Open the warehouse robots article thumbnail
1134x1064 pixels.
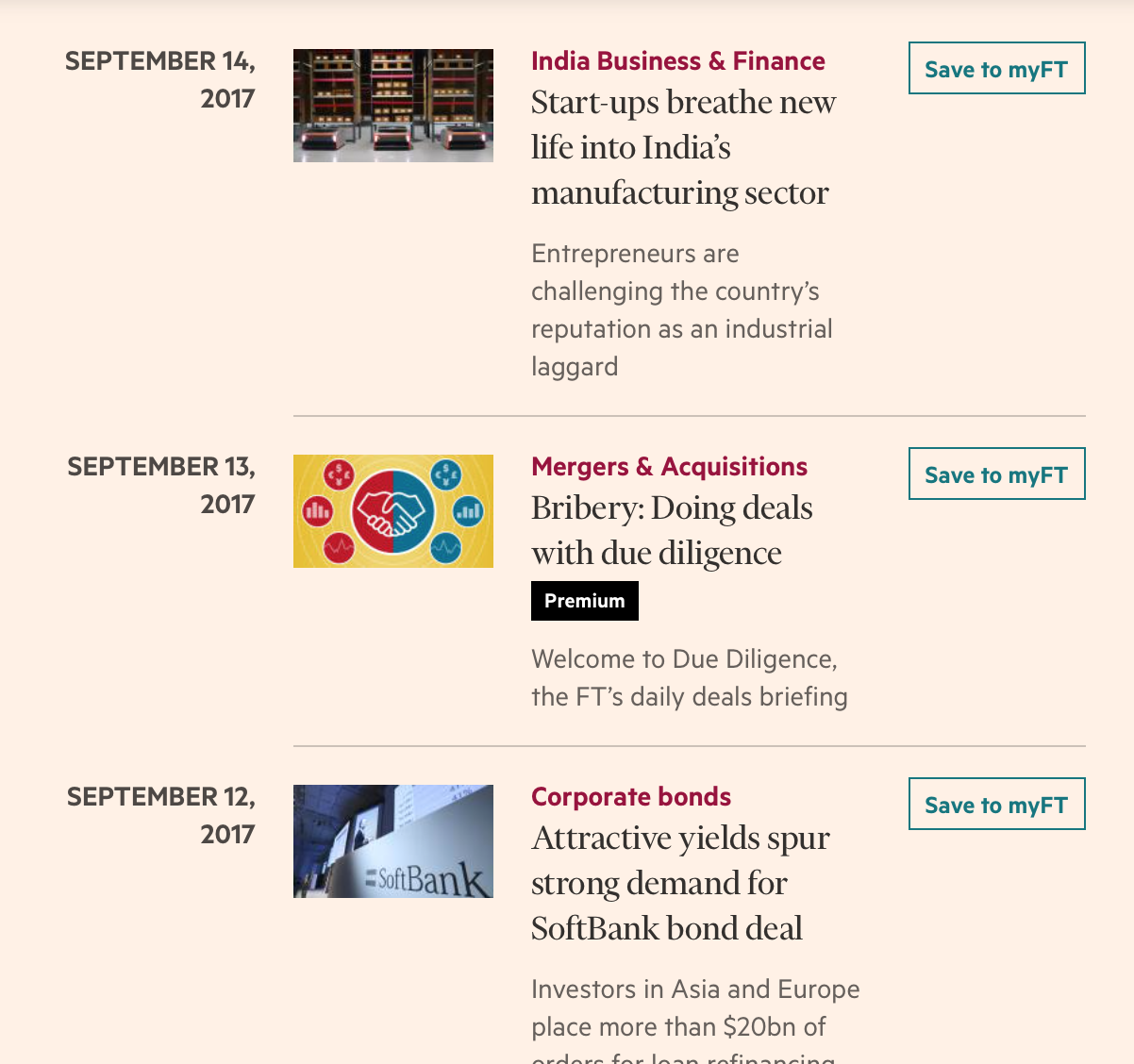[393, 106]
